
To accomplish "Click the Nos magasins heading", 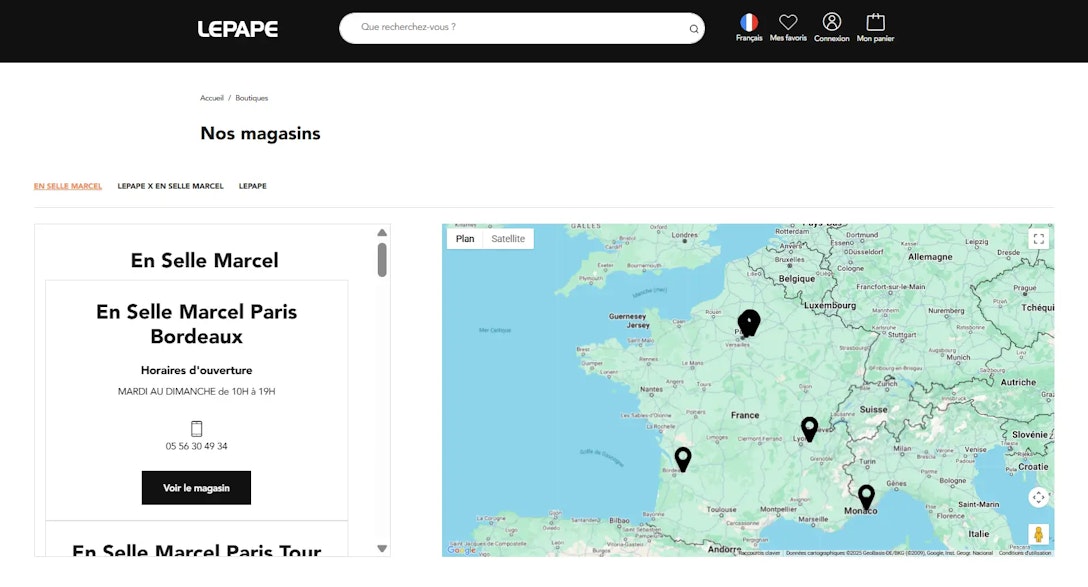I will pos(260,133).
